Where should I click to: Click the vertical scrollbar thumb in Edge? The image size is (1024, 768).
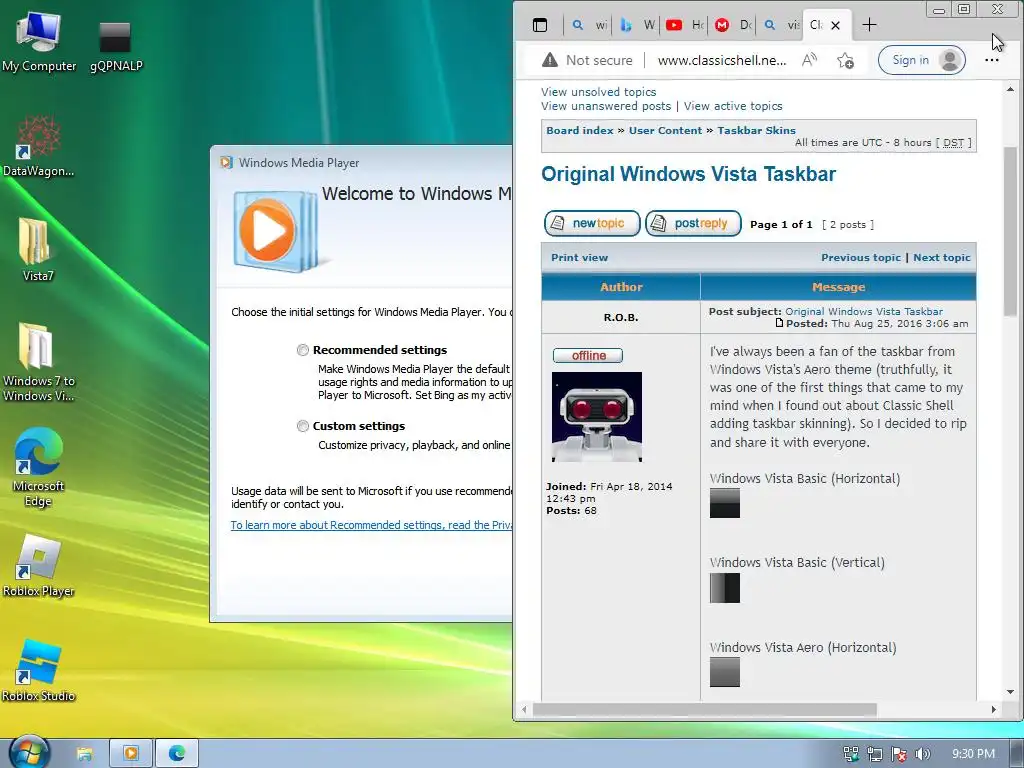1011,232
